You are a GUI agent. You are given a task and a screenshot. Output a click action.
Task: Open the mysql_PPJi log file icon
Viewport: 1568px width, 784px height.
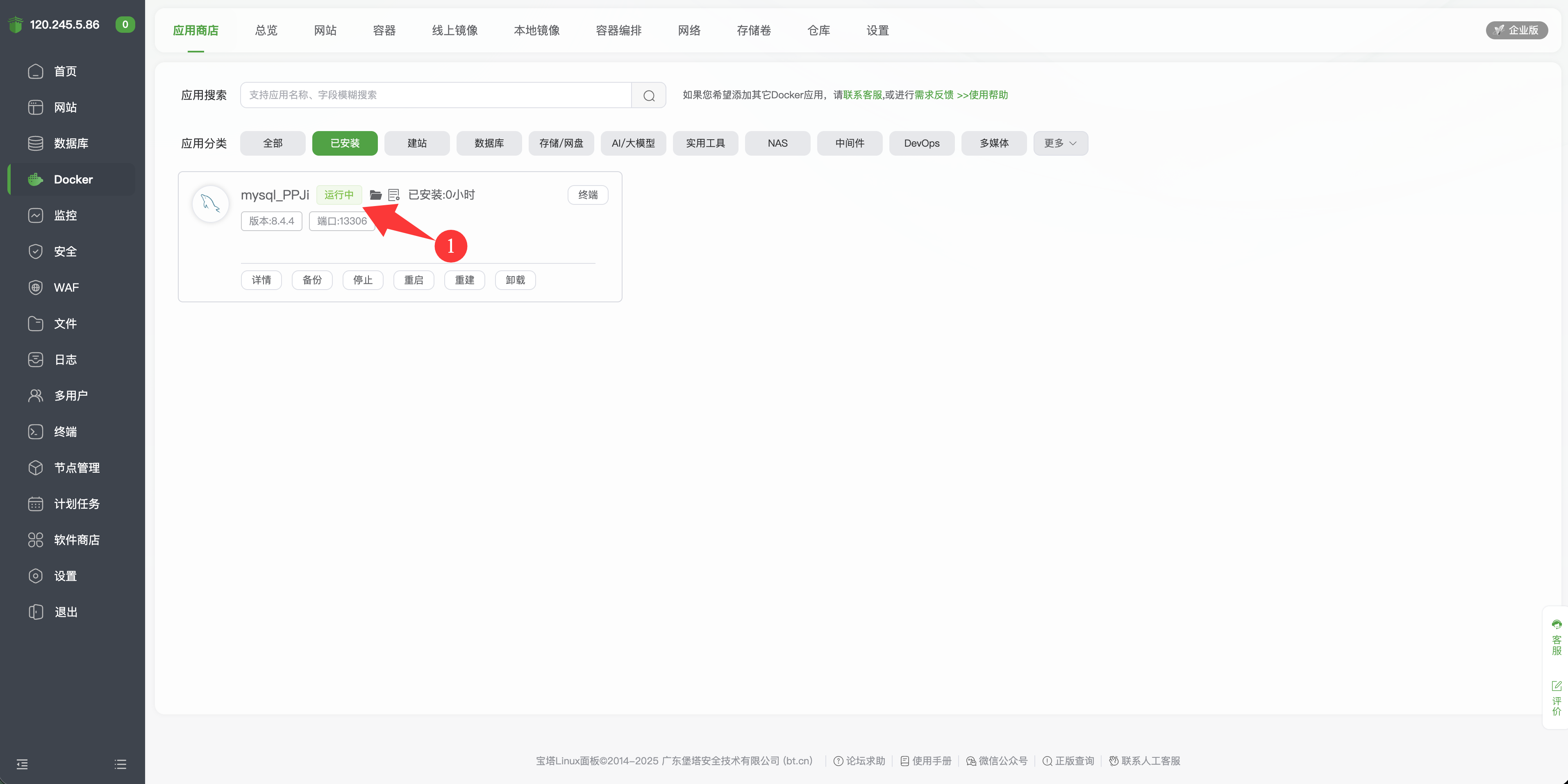(393, 195)
